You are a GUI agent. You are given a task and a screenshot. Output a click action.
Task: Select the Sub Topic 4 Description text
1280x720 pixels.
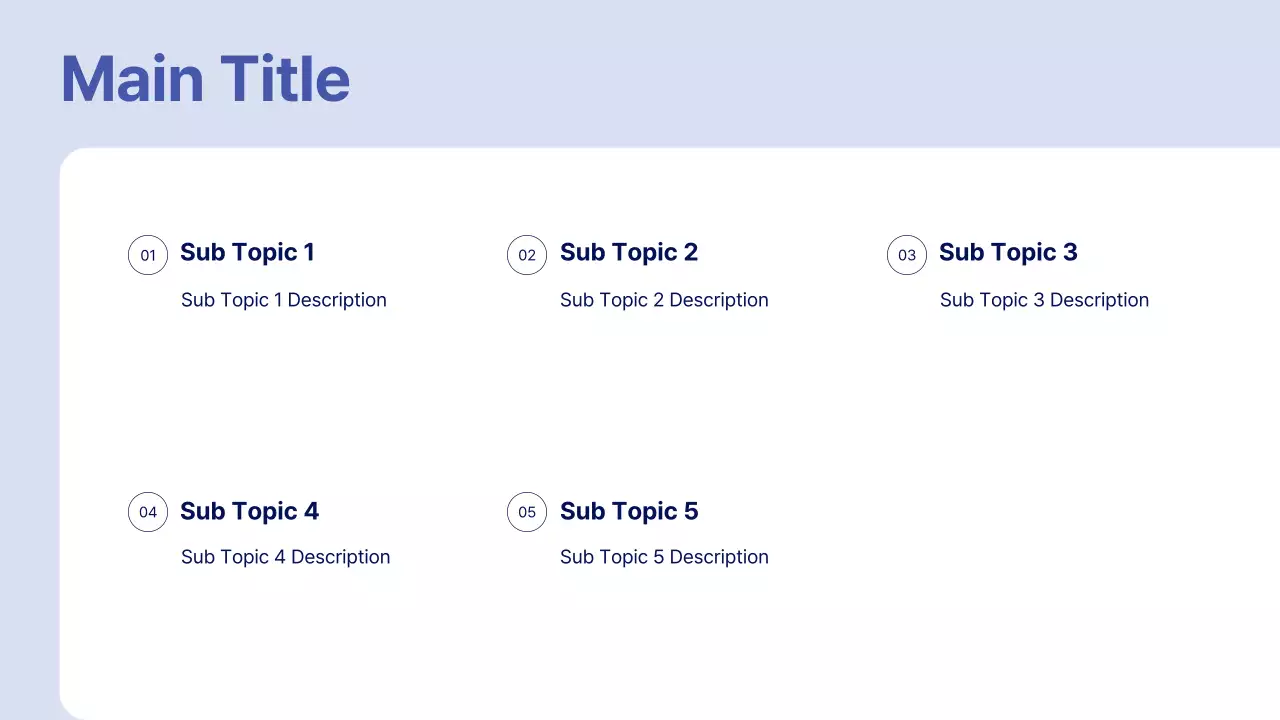(x=285, y=557)
